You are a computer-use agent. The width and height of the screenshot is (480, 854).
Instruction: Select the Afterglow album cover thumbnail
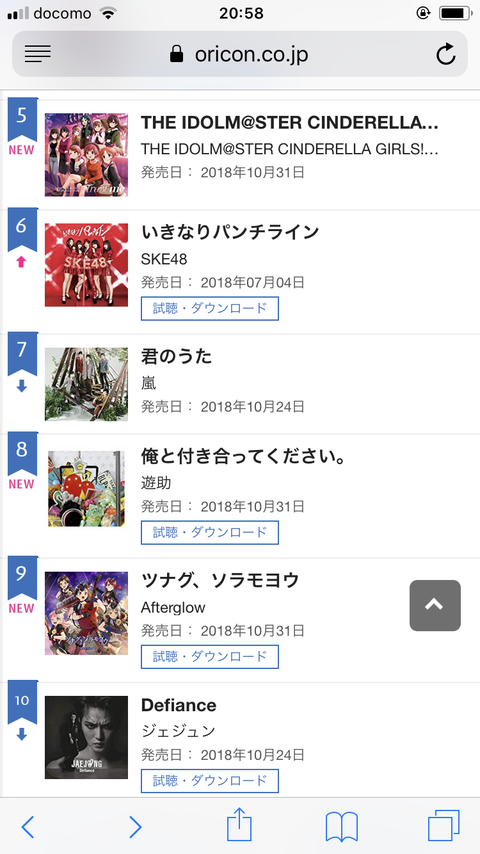tap(86, 613)
